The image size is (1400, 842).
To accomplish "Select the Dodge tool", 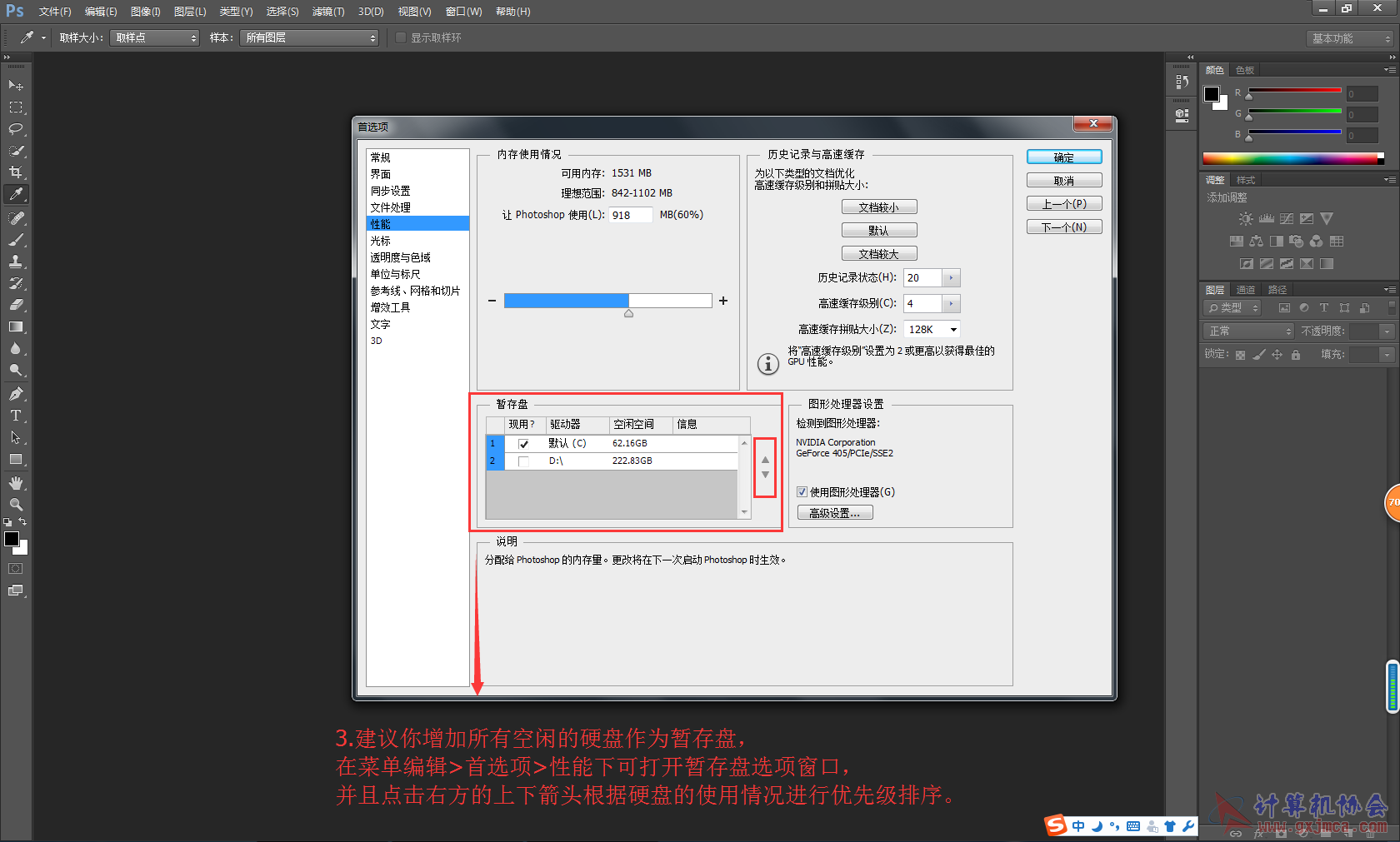I will 16,370.
